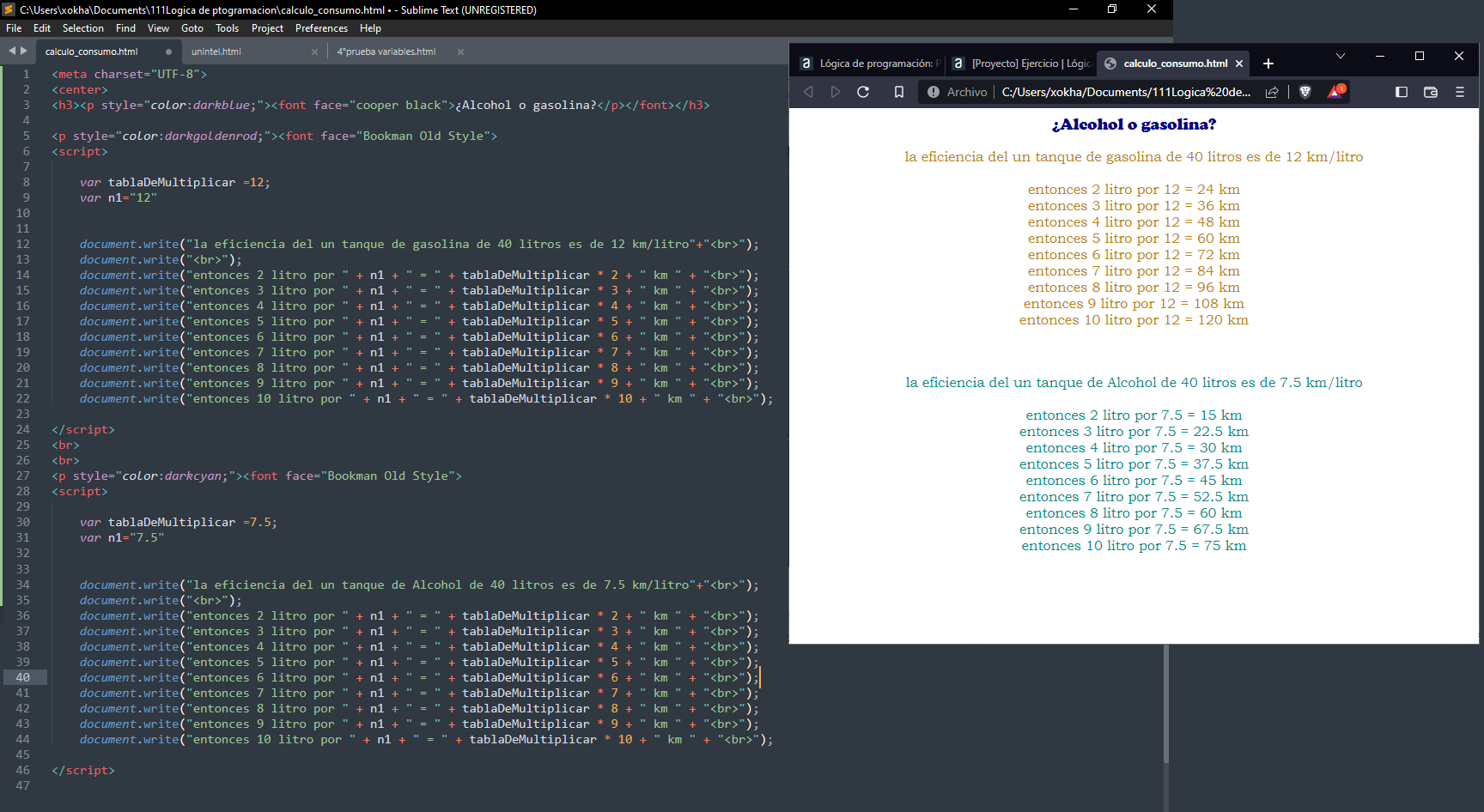Toggle the browser sidebar panel
The height and width of the screenshot is (812, 1484).
(x=1402, y=92)
